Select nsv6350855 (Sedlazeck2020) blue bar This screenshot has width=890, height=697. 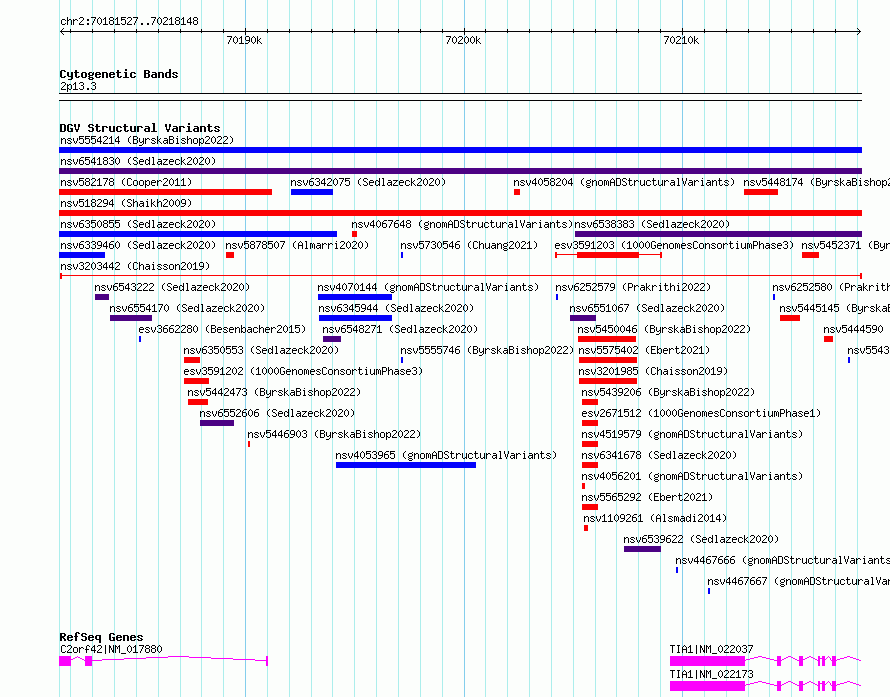coord(198,234)
